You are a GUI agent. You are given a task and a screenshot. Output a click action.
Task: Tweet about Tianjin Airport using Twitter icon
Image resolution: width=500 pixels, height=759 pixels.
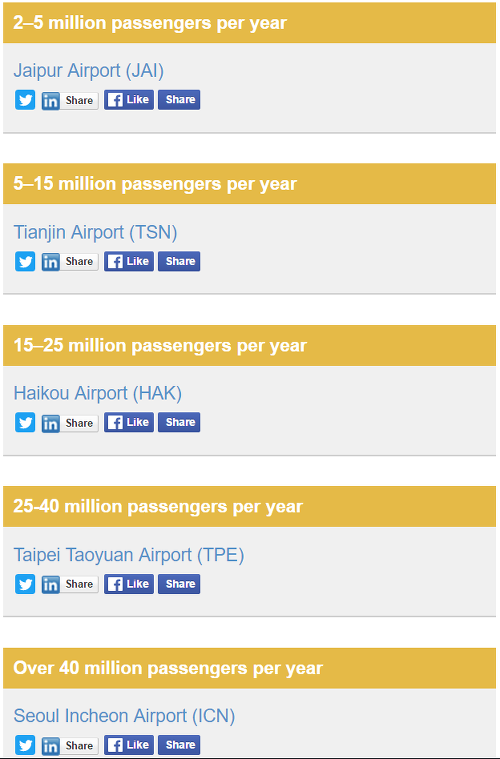tap(25, 261)
